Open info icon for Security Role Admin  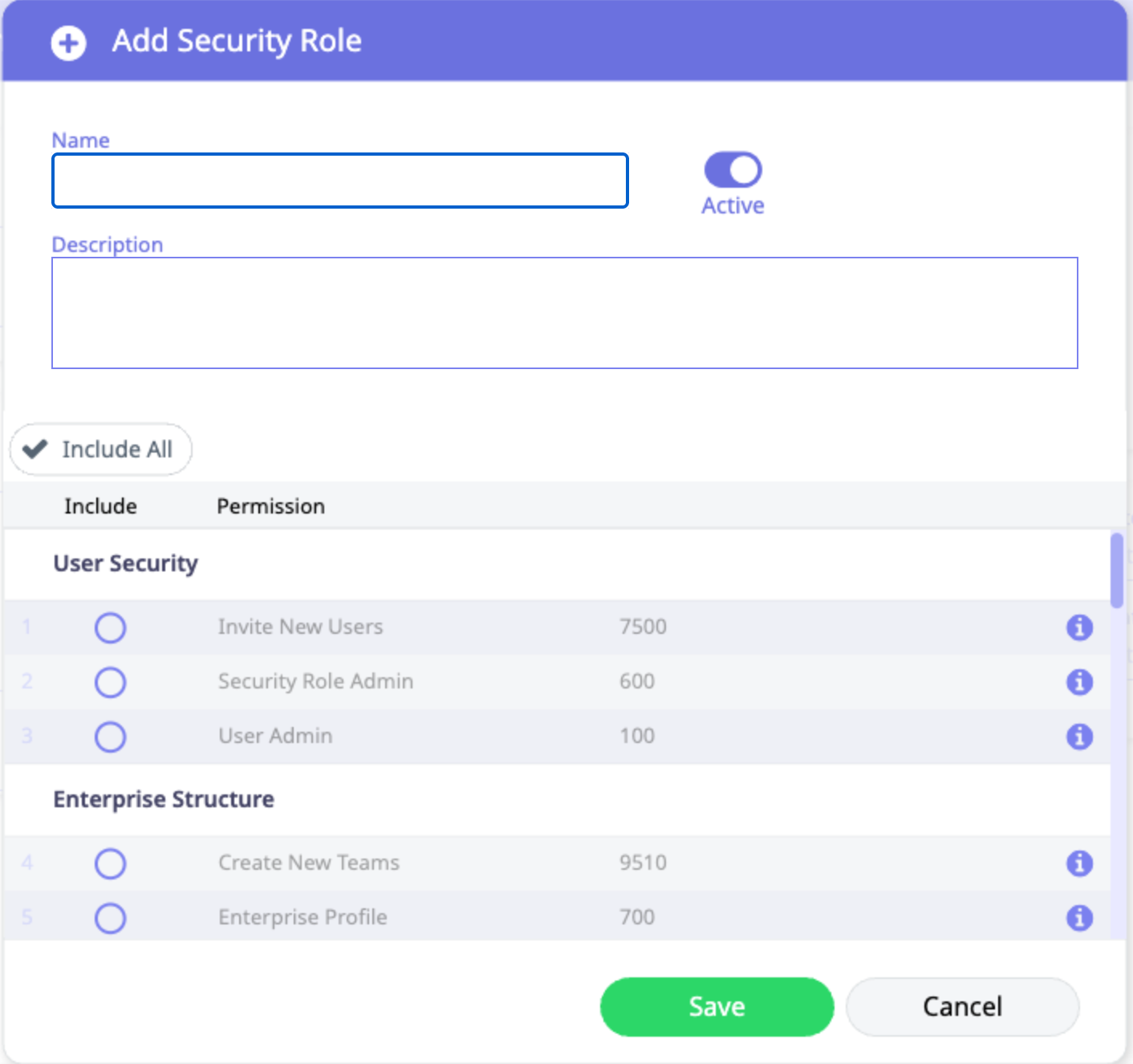coord(1079,682)
